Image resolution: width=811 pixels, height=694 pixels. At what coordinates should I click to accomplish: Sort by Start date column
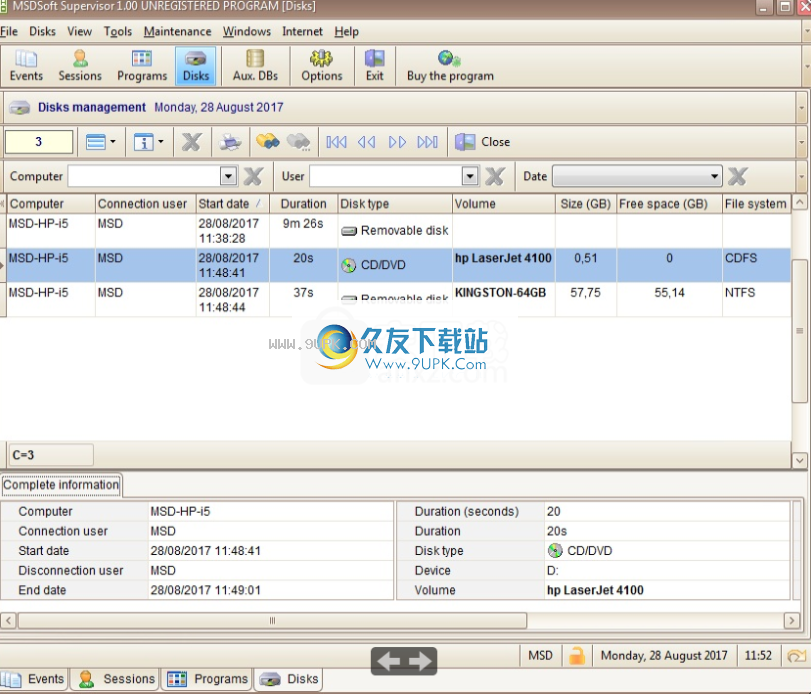(232, 204)
